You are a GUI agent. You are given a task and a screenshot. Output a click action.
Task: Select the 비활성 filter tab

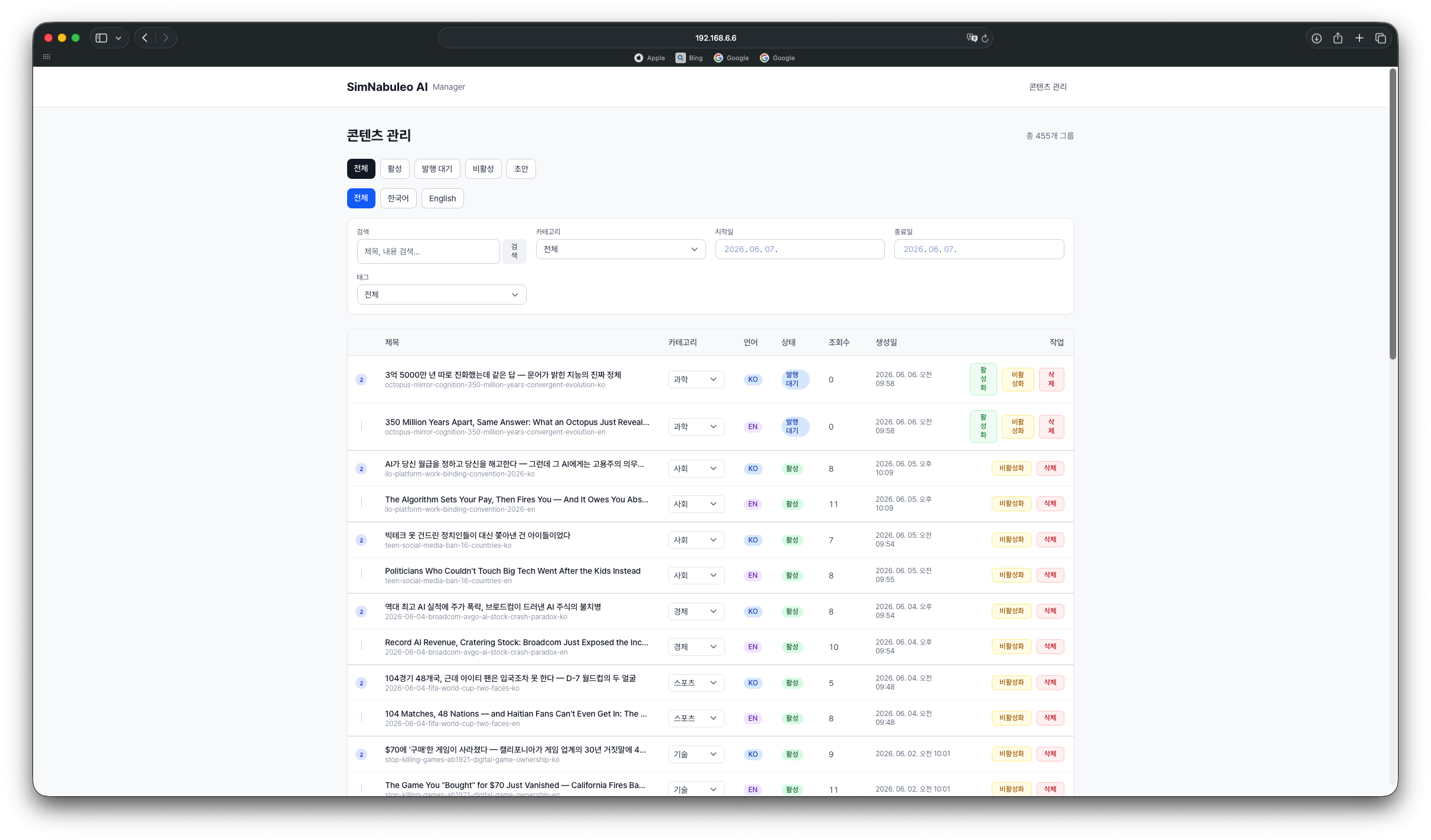click(483, 169)
